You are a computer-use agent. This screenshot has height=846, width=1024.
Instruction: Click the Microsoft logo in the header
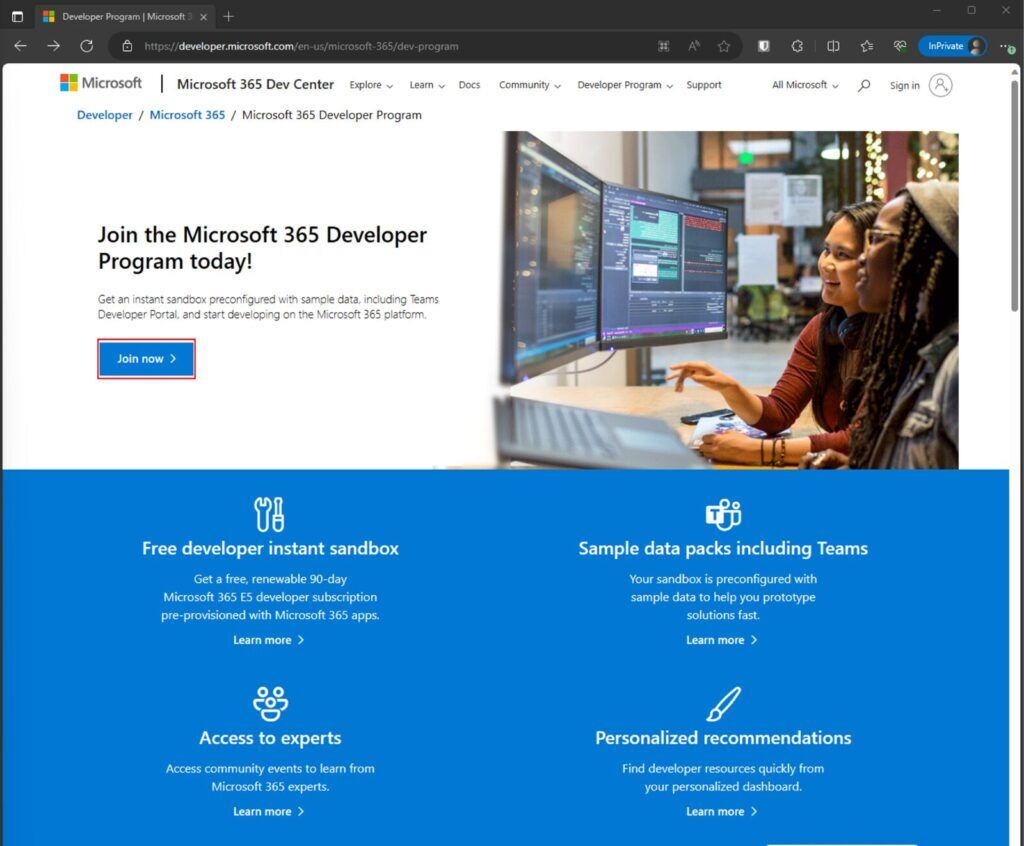pyautogui.click(x=100, y=82)
